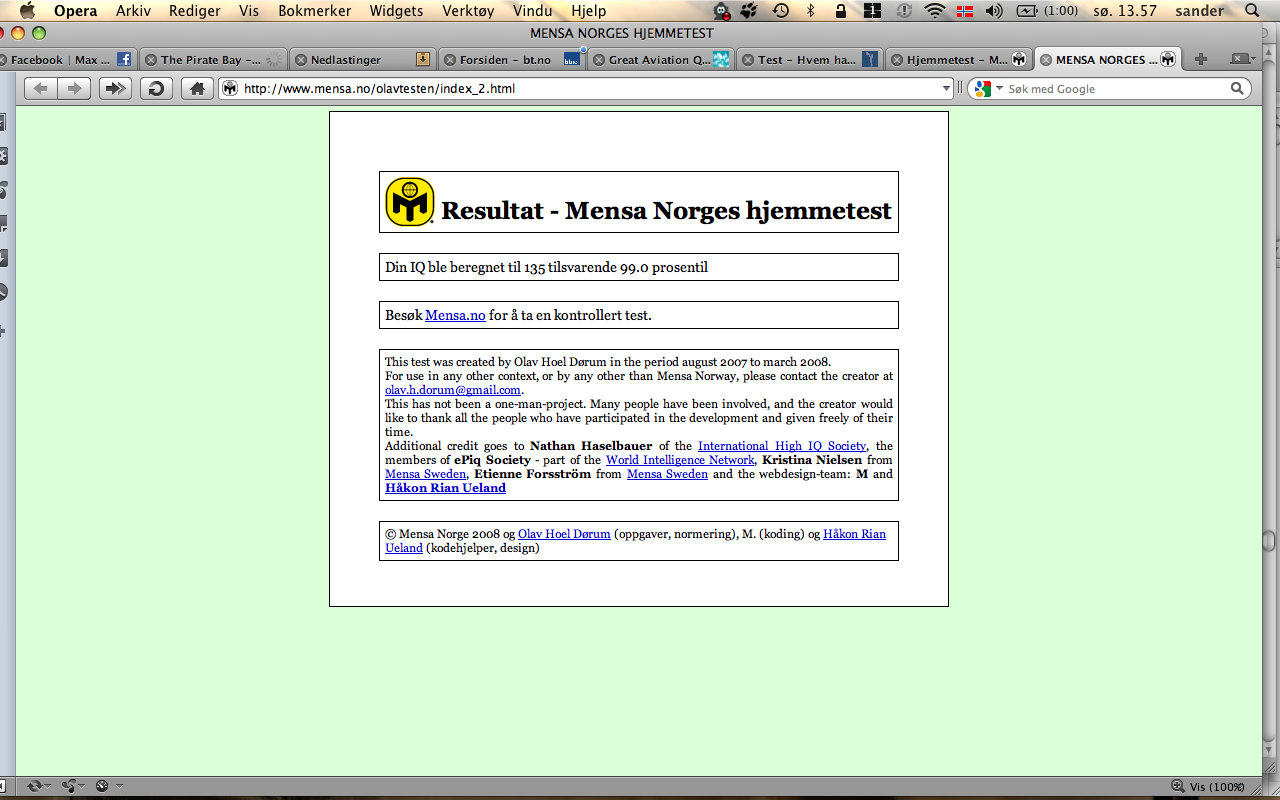Click the Mensa site badge in the address bar
The height and width of the screenshot is (800, 1280).
pos(230,88)
